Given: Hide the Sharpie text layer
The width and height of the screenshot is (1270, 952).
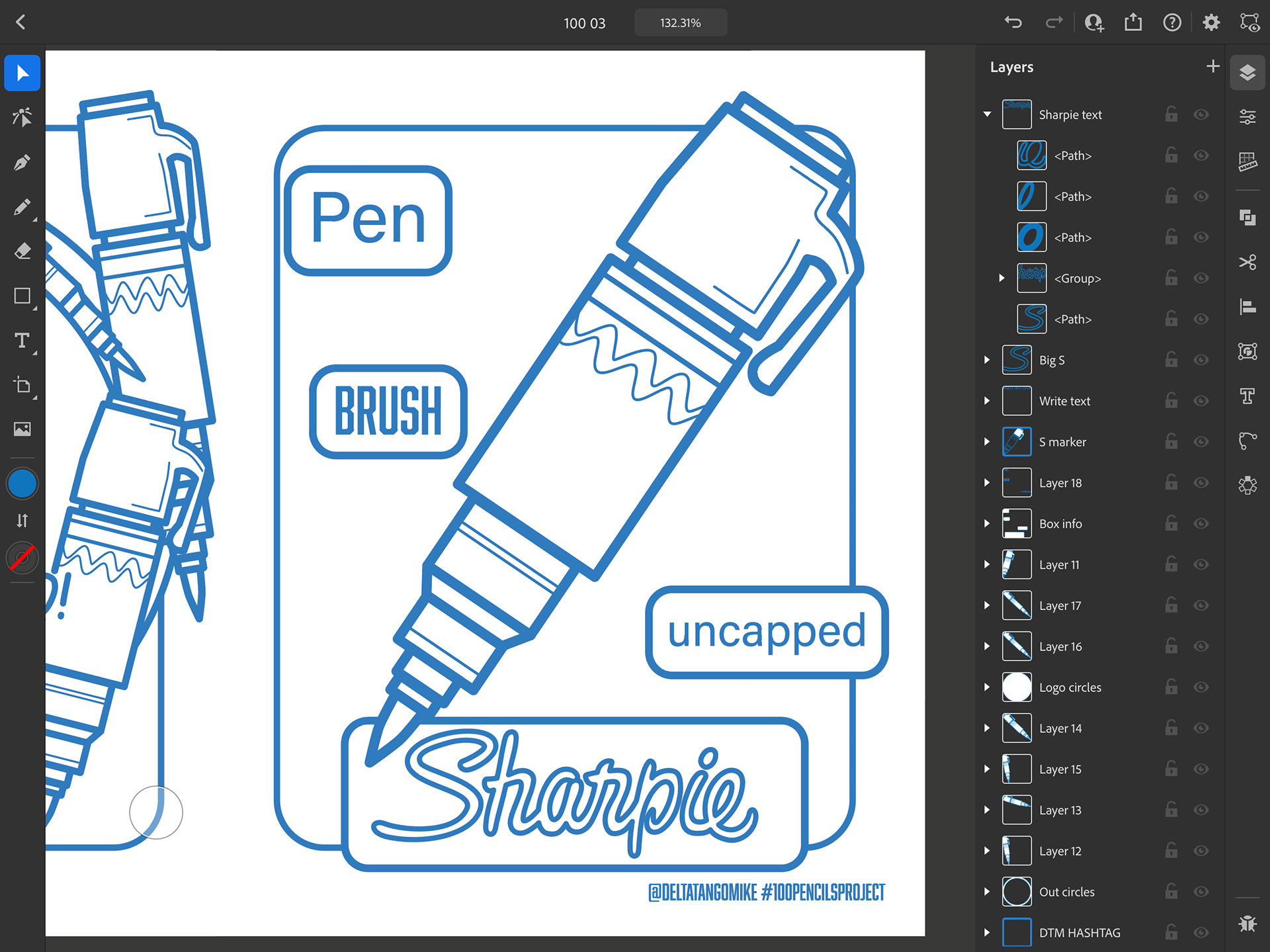Looking at the screenshot, I should (1201, 114).
